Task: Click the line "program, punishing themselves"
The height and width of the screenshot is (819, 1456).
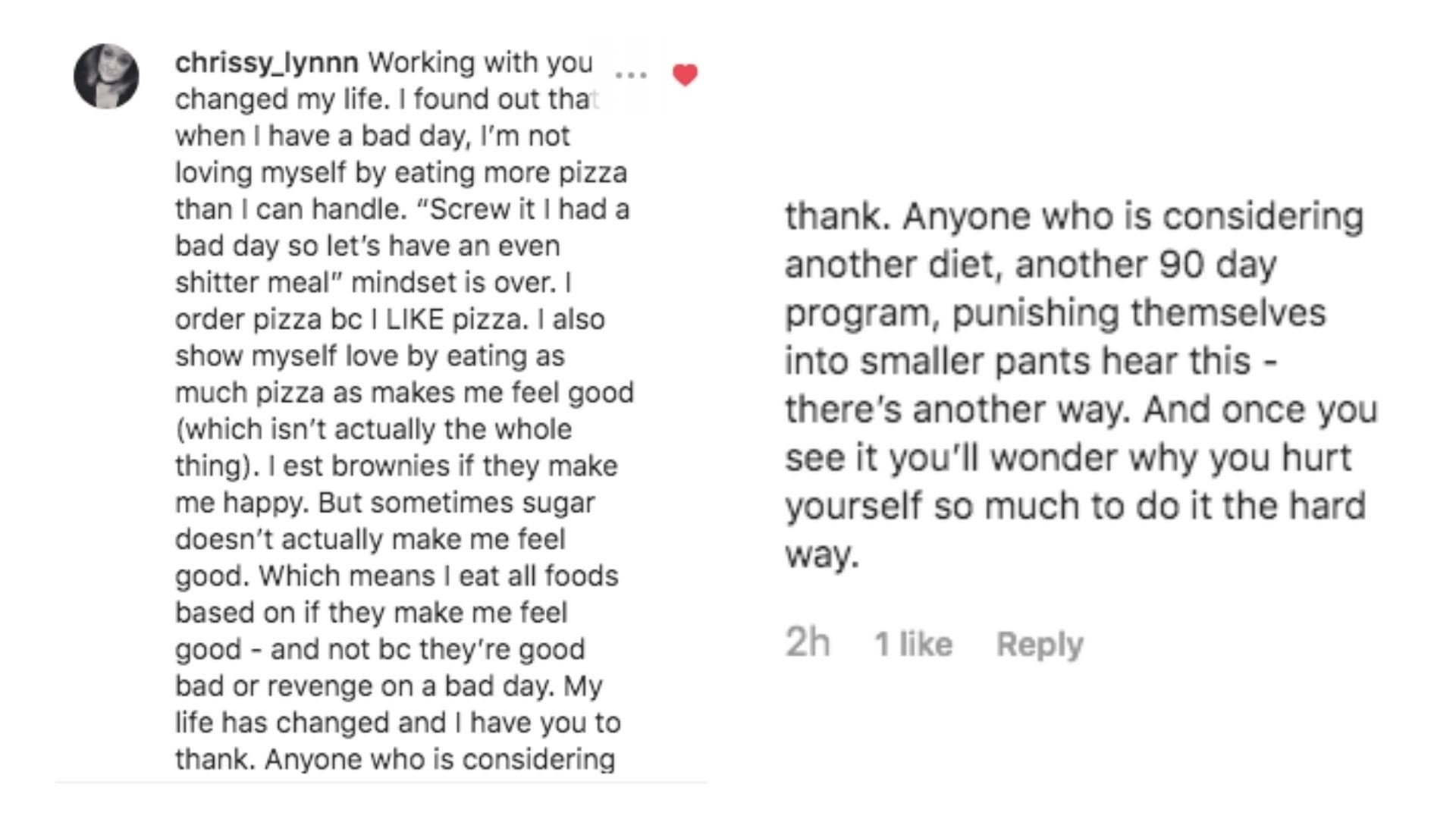Action: [x=1055, y=313]
